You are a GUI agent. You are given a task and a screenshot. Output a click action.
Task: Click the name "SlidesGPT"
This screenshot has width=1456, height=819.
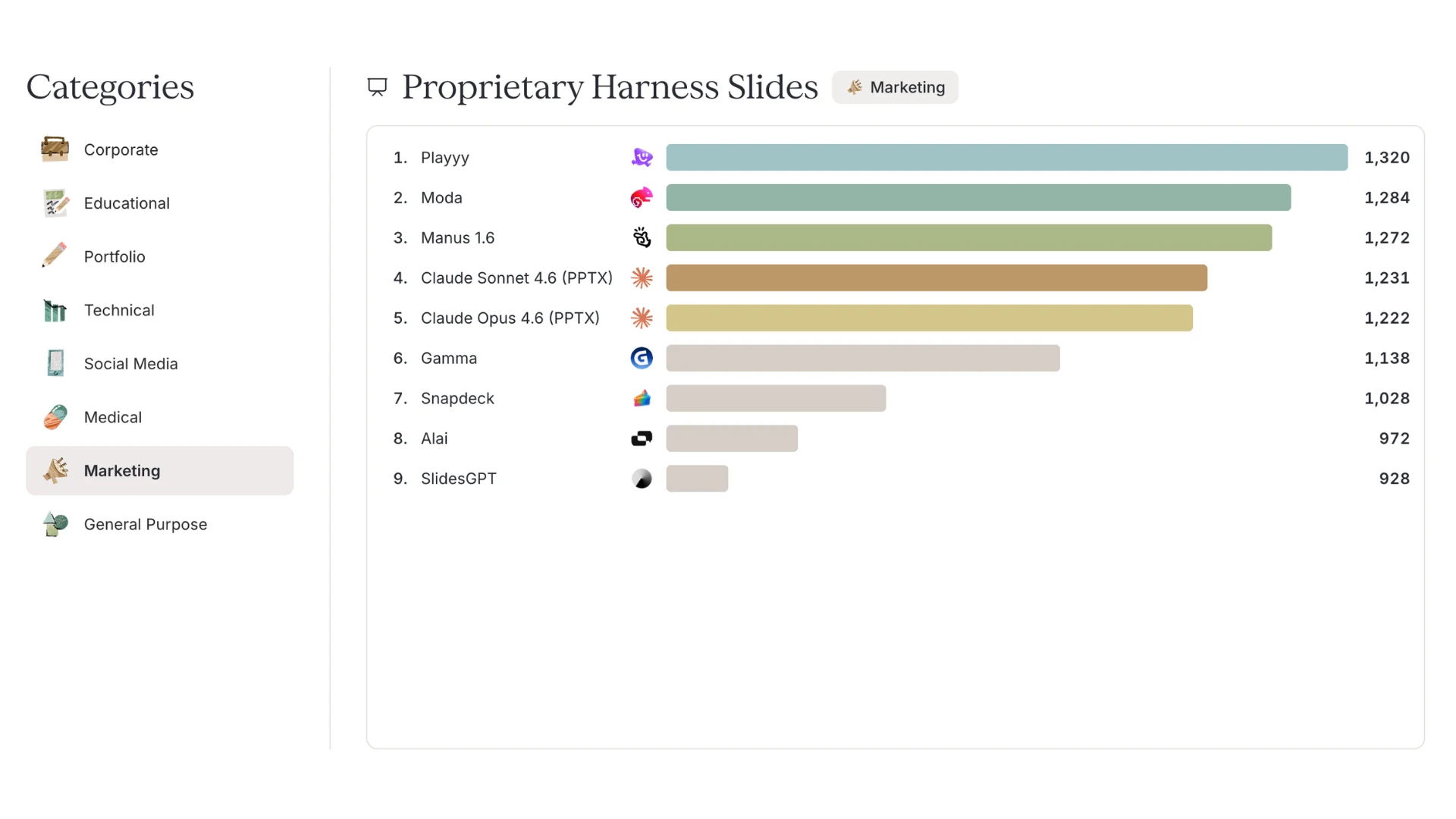(459, 479)
